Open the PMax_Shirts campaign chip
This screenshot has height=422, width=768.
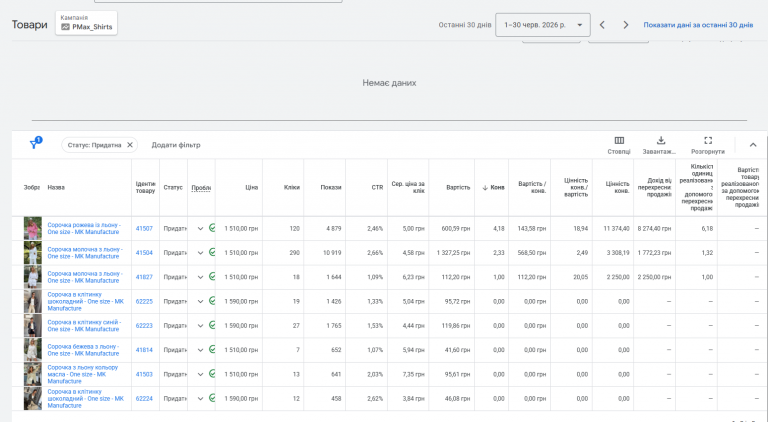[86, 23]
